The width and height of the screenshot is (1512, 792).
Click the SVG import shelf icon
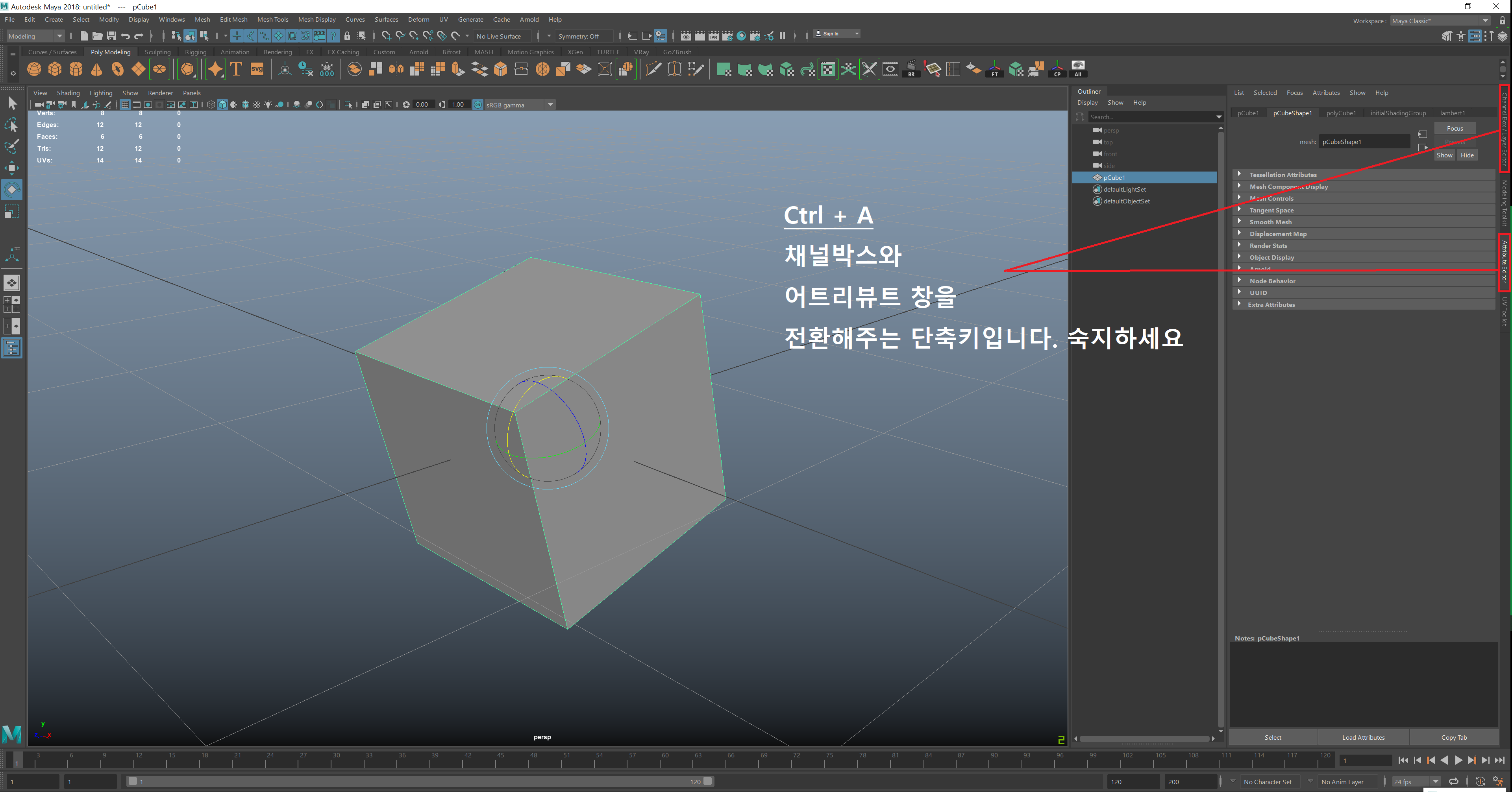click(x=257, y=69)
